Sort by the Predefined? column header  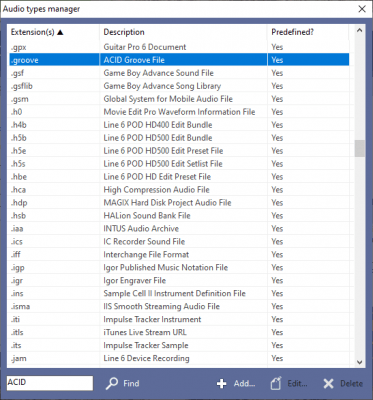pos(308,32)
